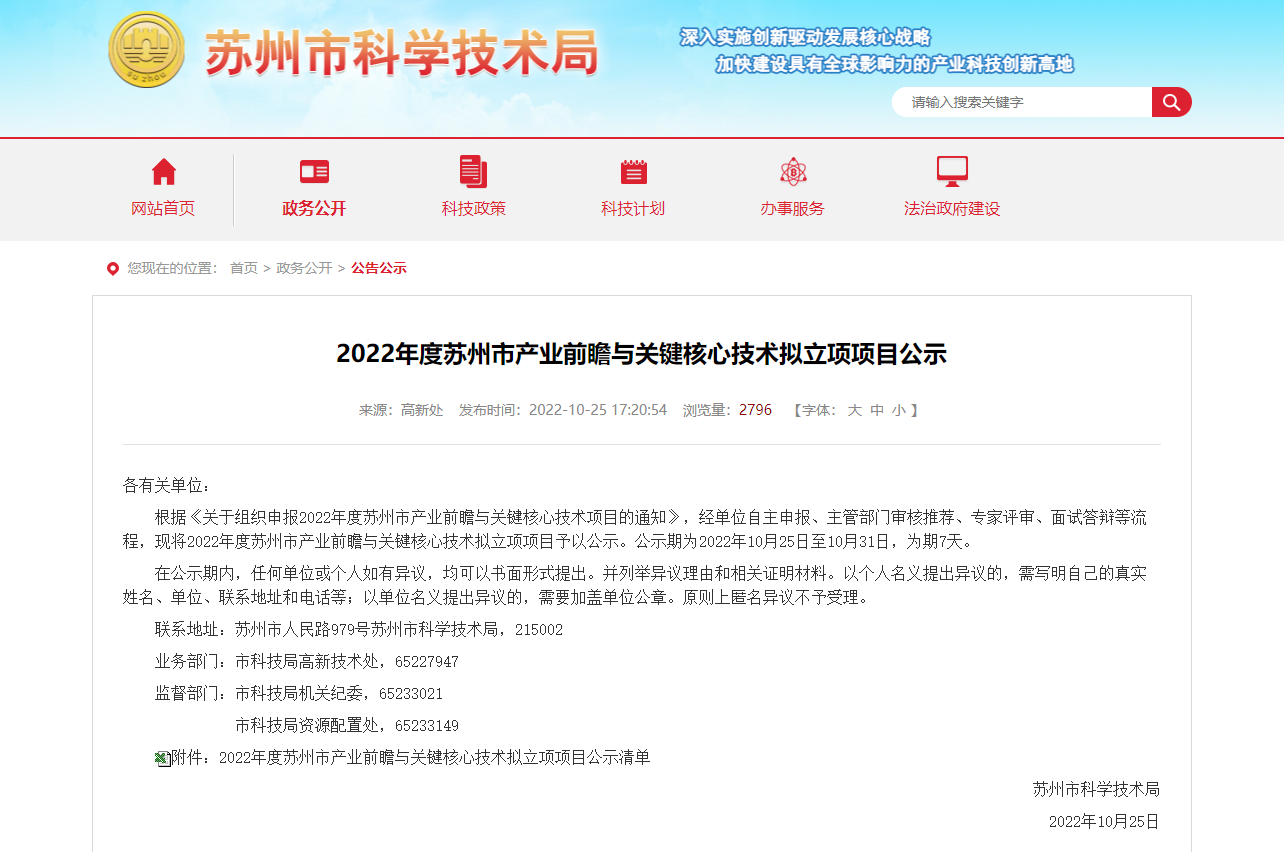Screen dimensions: 1284x852
Task: Set font size to 中
Action: (x=877, y=410)
